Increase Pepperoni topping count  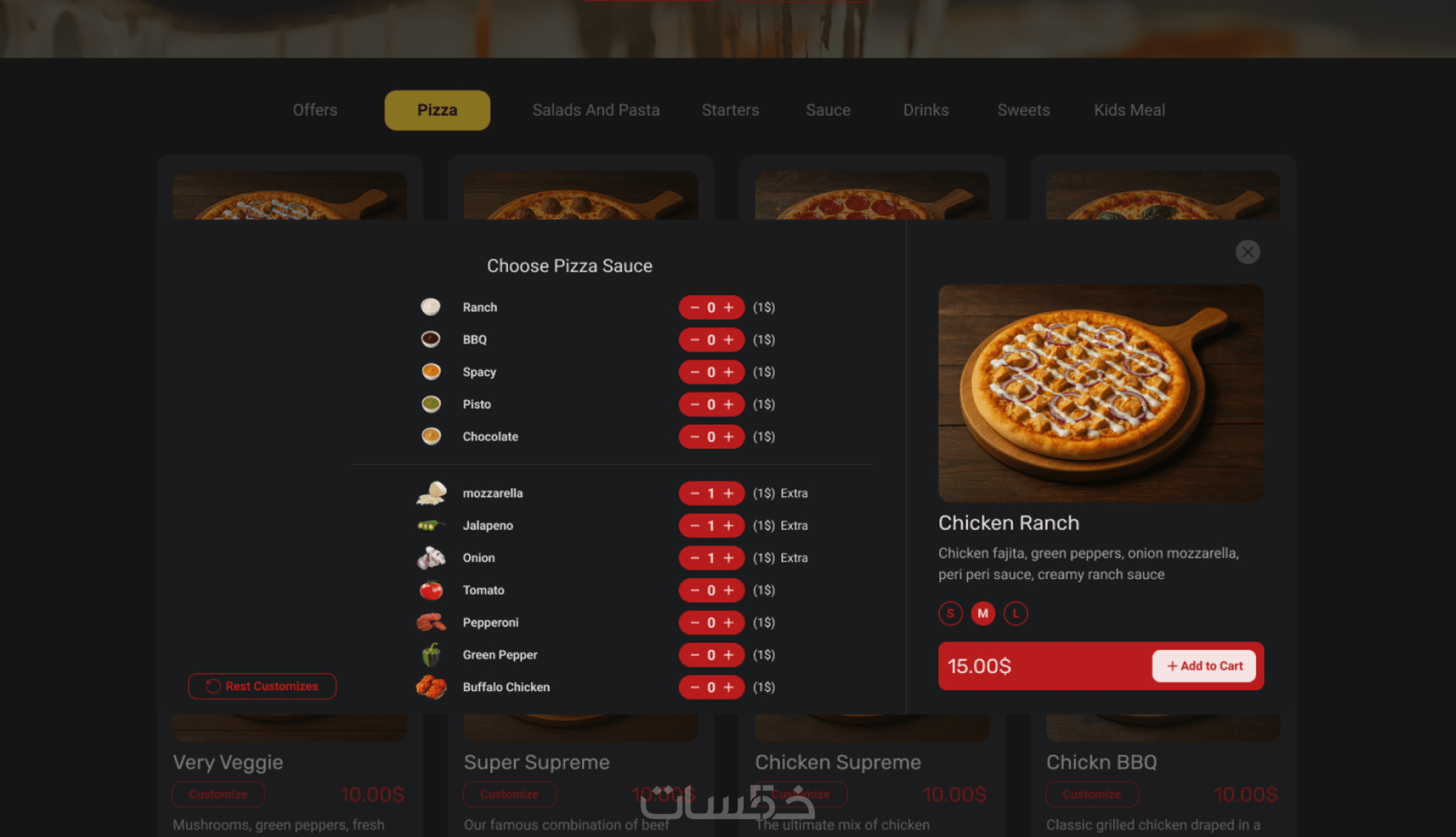click(x=729, y=622)
